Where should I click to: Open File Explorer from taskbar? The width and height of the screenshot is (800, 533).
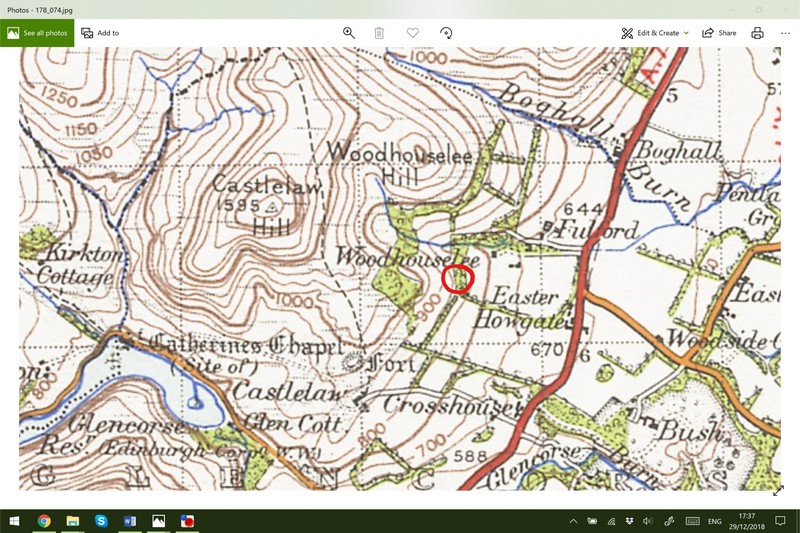click(72, 521)
